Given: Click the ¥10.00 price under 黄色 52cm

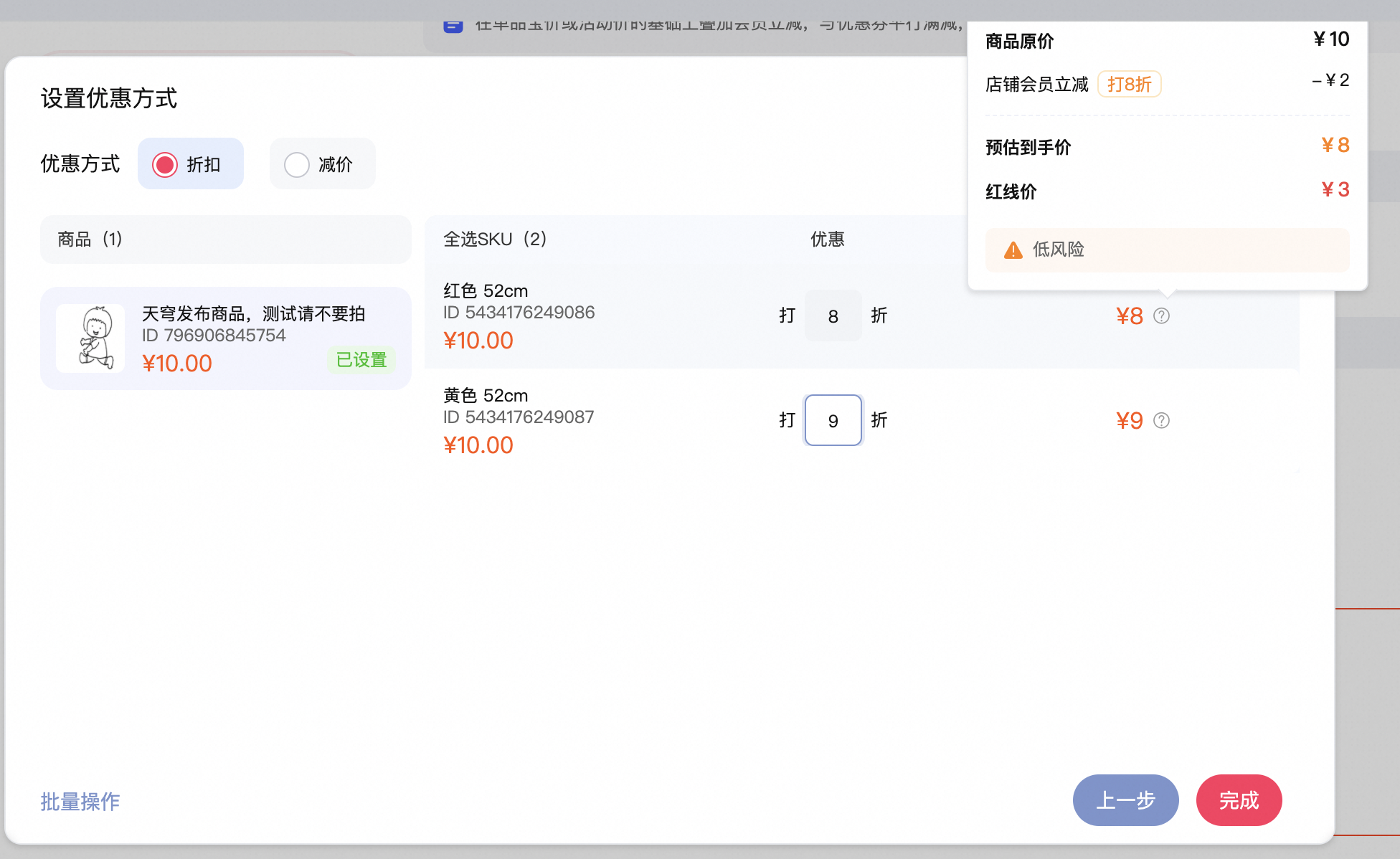Looking at the screenshot, I should [x=478, y=445].
